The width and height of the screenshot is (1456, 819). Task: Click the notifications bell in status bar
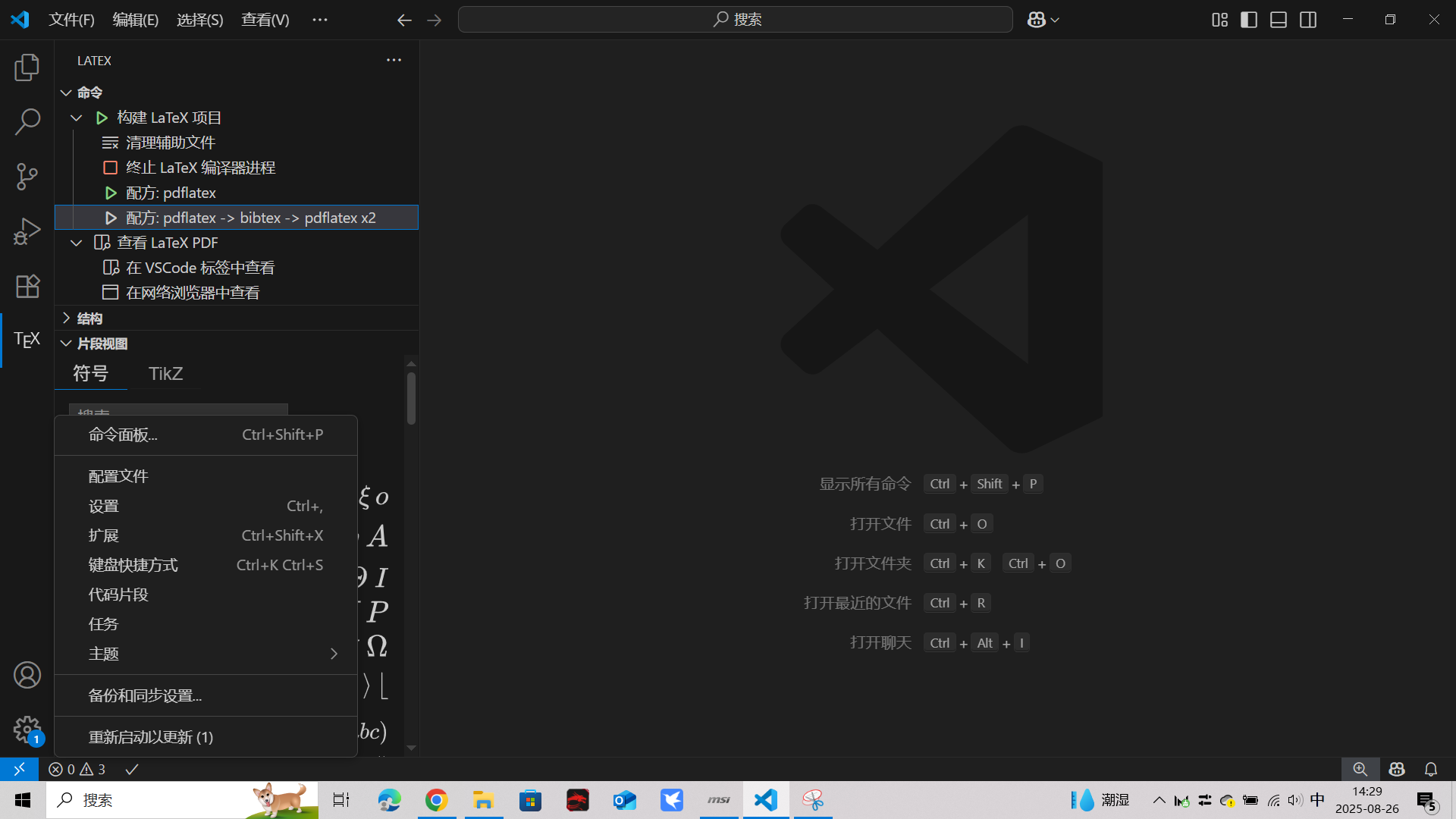[x=1430, y=769]
